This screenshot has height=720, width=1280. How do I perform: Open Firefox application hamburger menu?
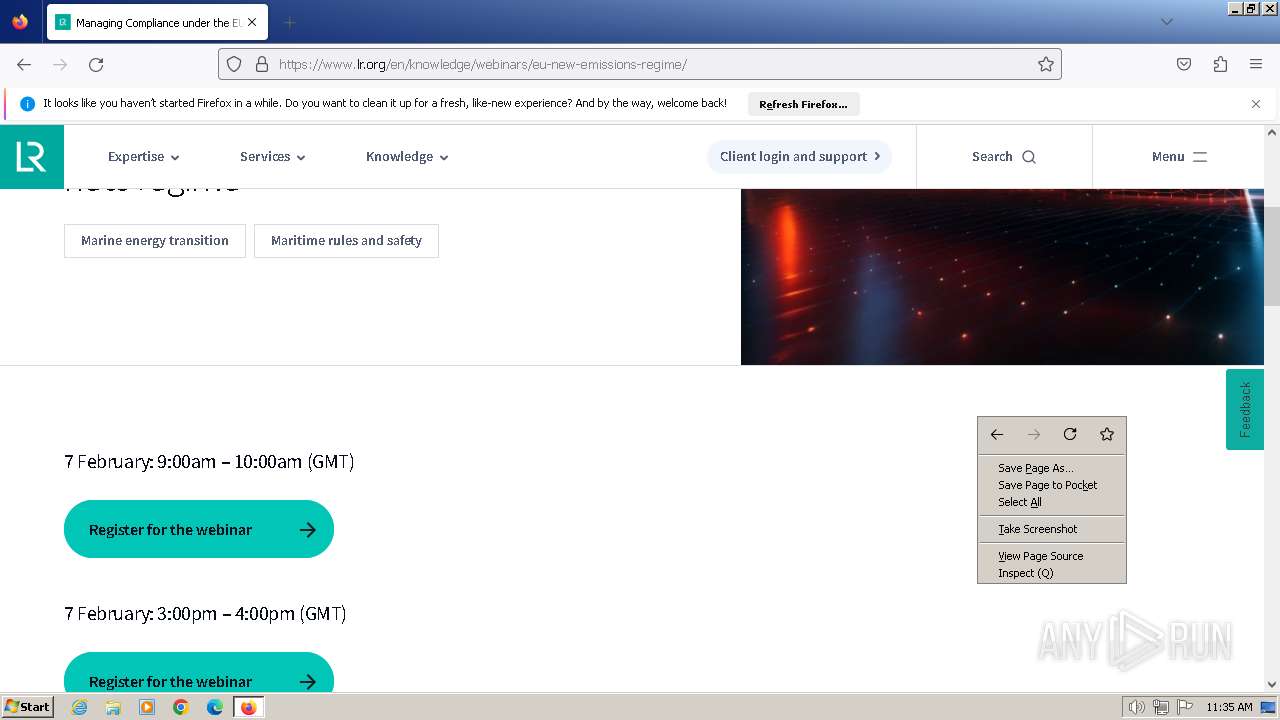pos(1256,64)
